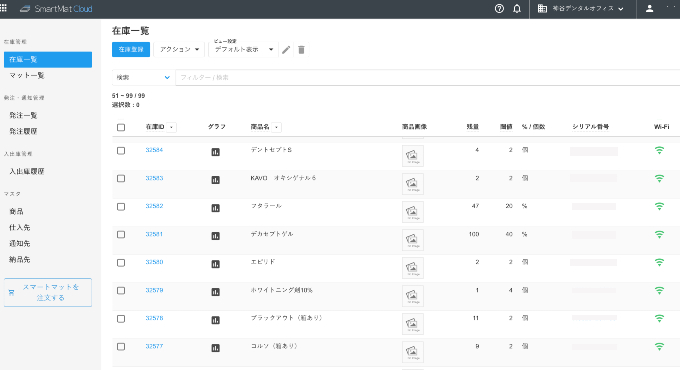The height and width of the screenshot is (370, 680).
Task: Open the 検索 type dropdown
Action: tap(143, 77)
